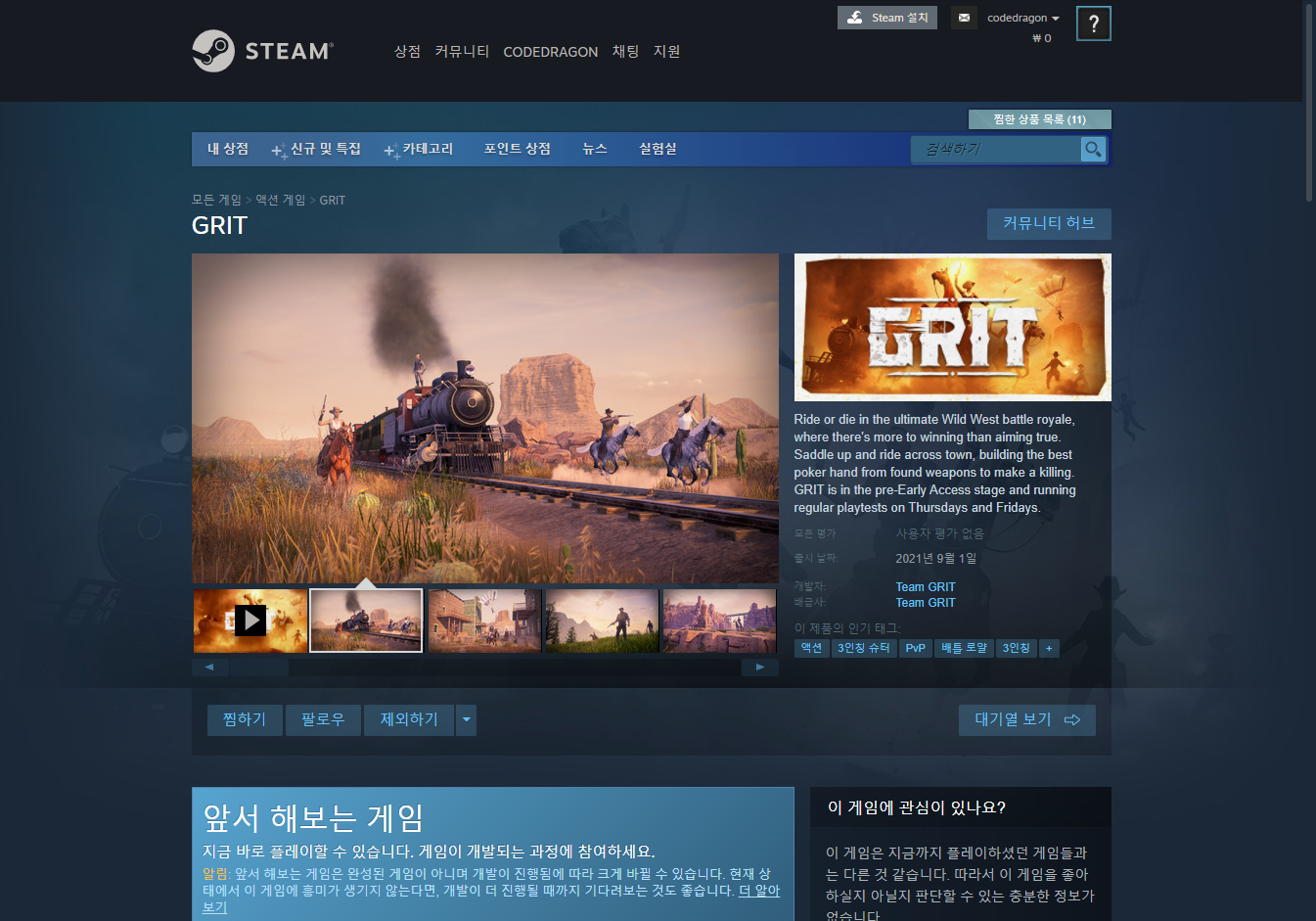The height and width of the screenshot is (921, 1316).
Task: Click the 찜하기 wishlist button
Action: click(x=245, y=719)
